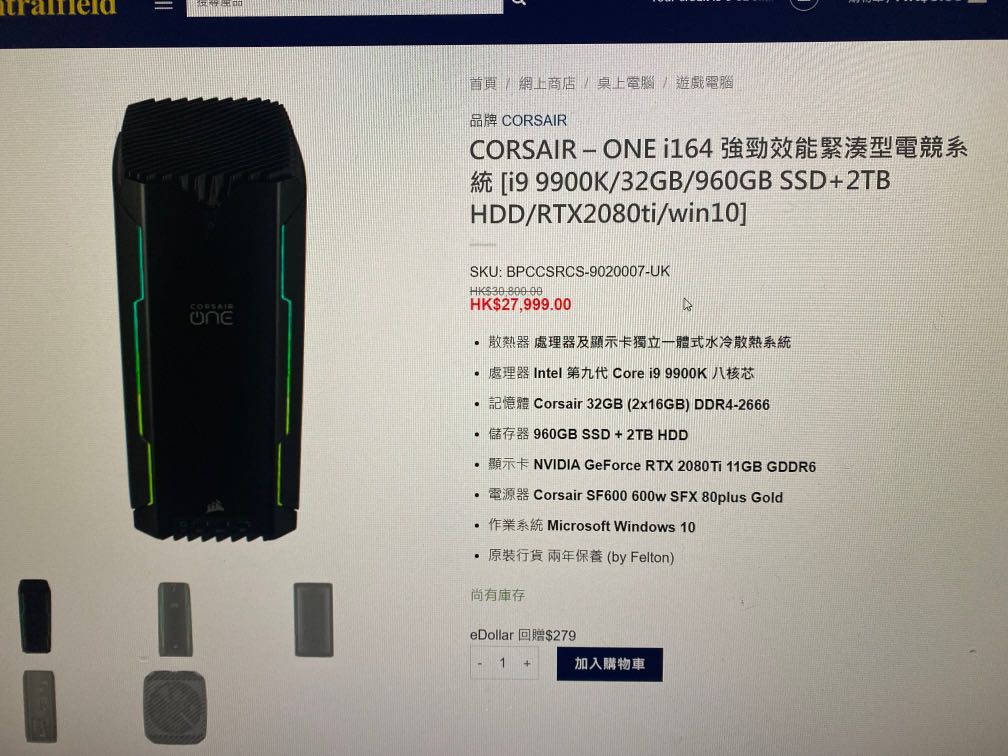The width and height of the screenshot is (1008, 756).
Task: Open the account circle icon
Action: click(x=803, y=3)
